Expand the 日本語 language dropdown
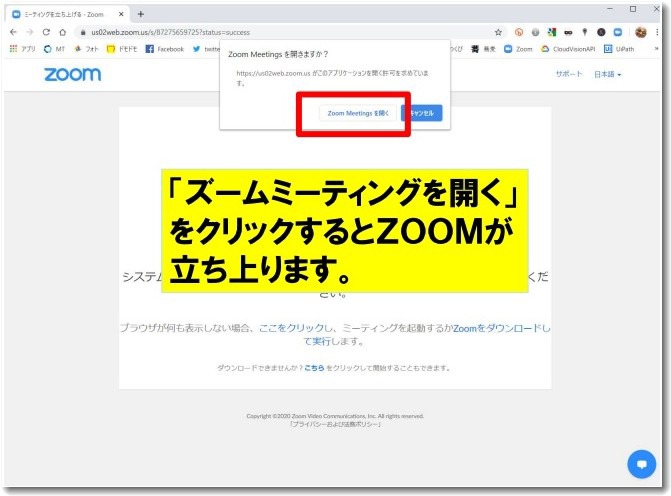Screen dimensions: 671x496 coord(607,74)
